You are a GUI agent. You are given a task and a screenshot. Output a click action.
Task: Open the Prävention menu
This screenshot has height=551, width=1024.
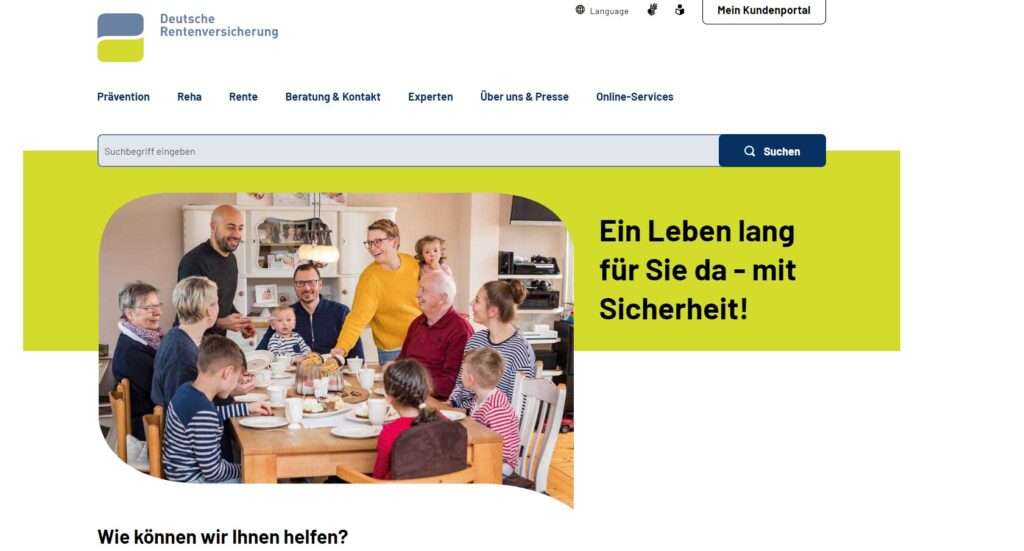click(123, 97)
